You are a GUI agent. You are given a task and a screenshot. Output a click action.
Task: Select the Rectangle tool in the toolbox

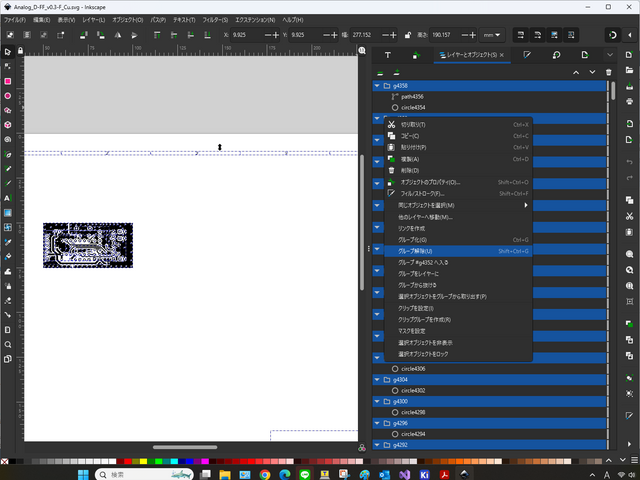(8, 82)
